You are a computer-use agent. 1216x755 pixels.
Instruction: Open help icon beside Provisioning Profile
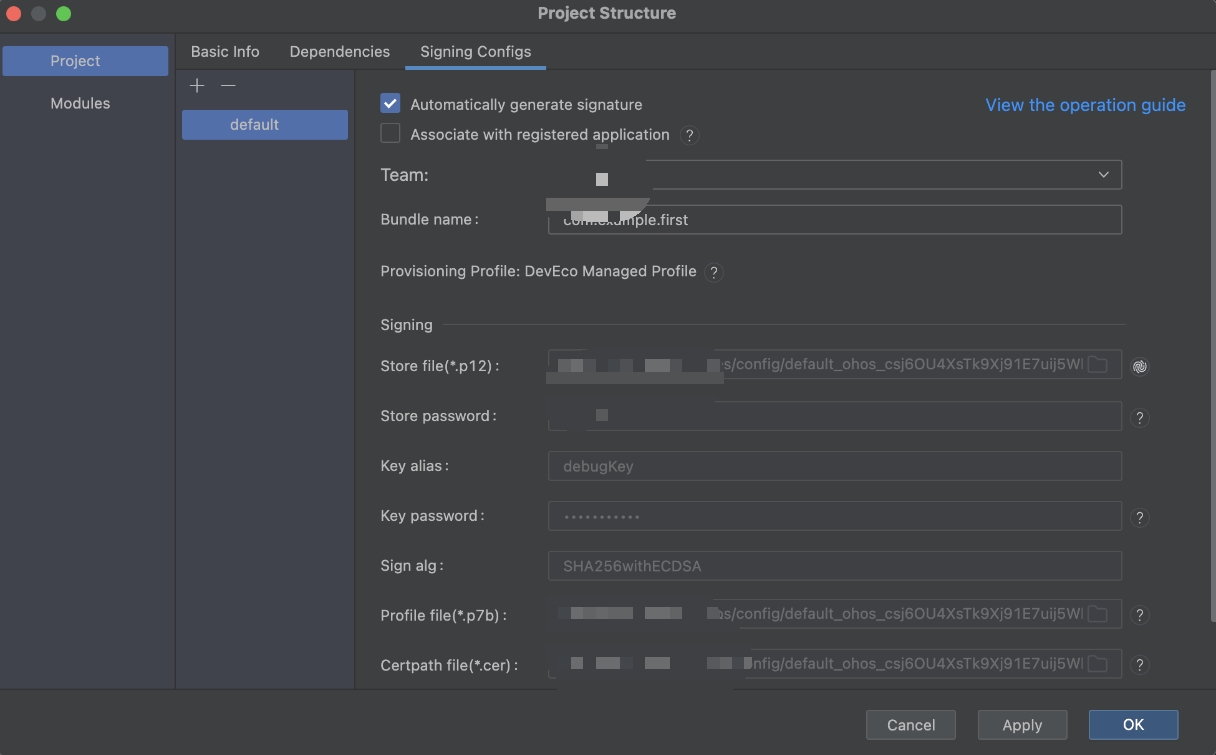(x=714, y=272)
